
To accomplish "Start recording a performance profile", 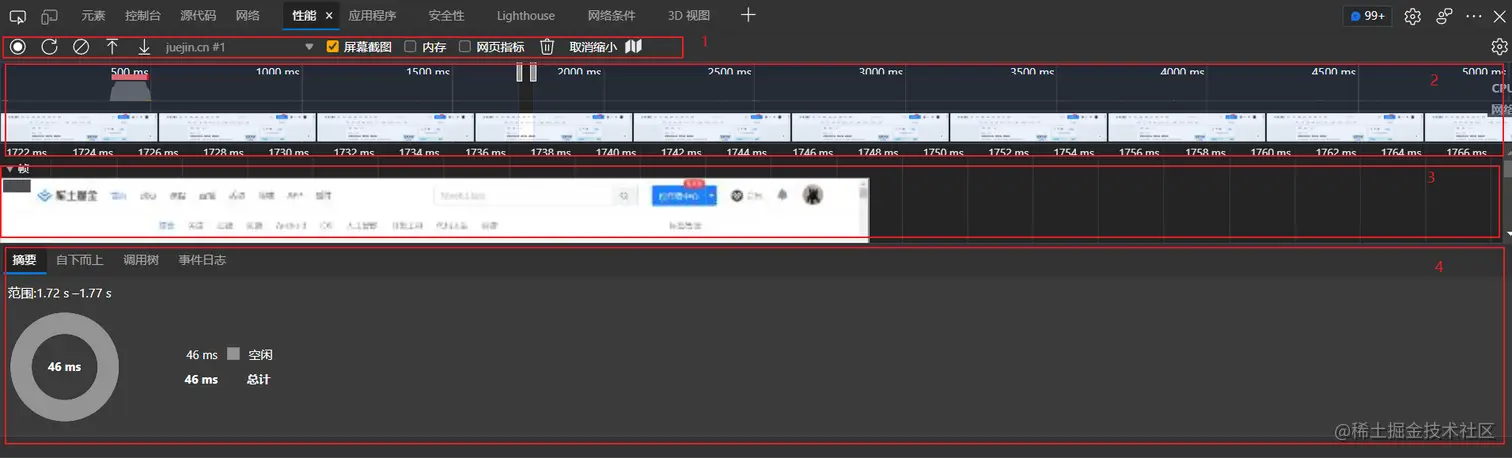I will [x=18, y=47].
